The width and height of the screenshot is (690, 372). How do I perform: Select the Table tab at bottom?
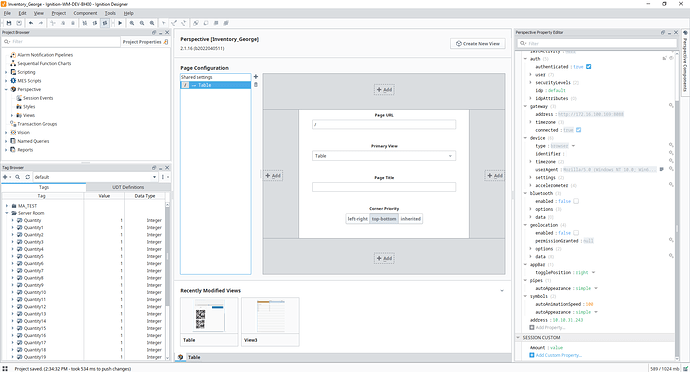[x=195, y=357]
